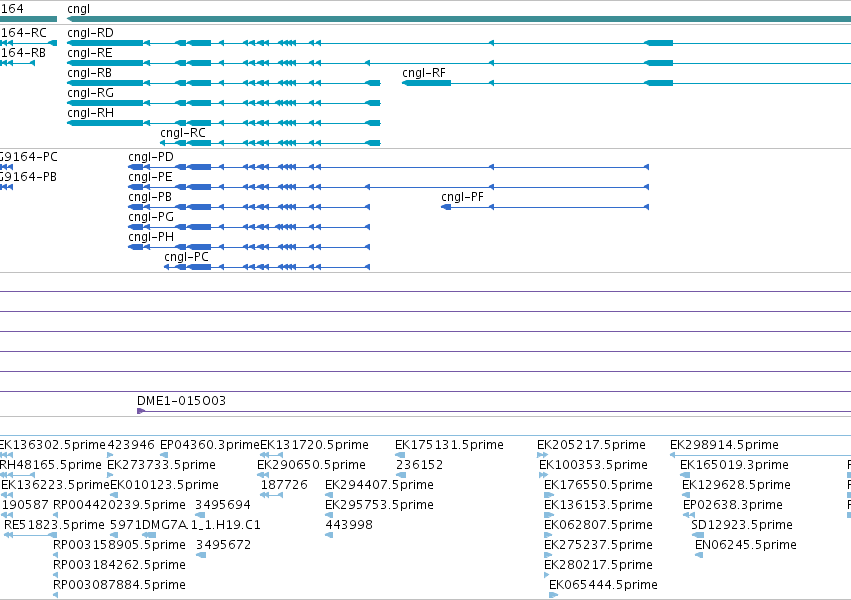Open the EK062807.5prime EST
The height and width of the screenshot is (600, 851).
(x=598, y=526)
